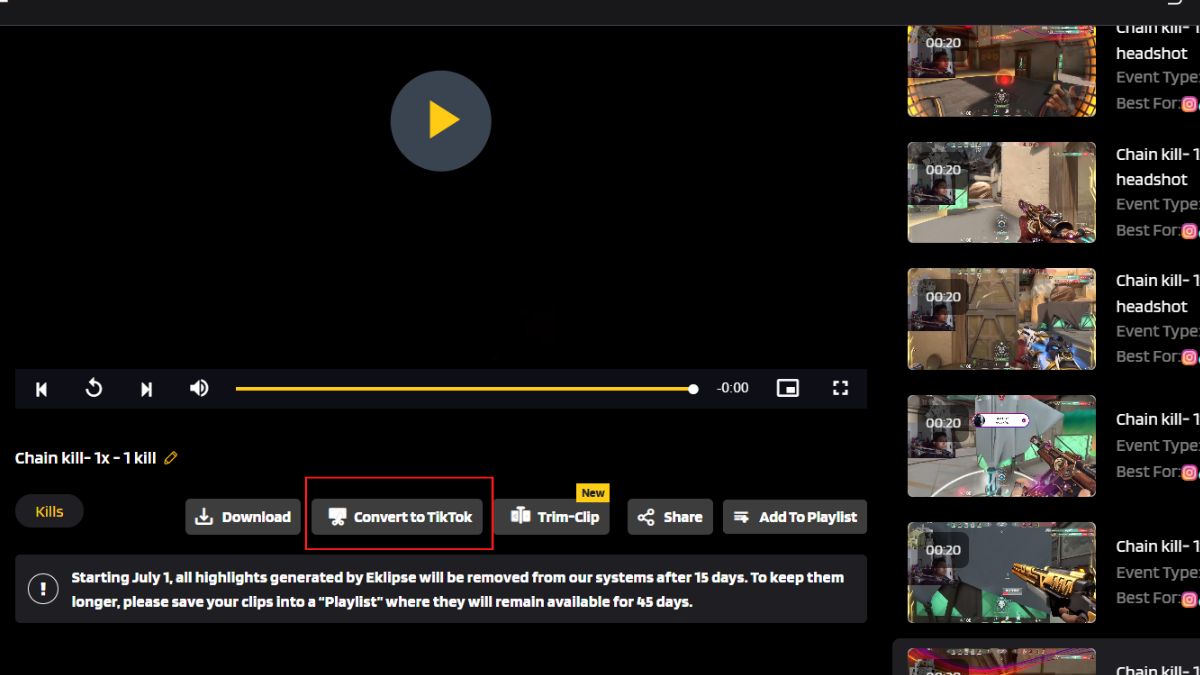
Task: Click the video progress seek bar
Action: coord(465,388)
